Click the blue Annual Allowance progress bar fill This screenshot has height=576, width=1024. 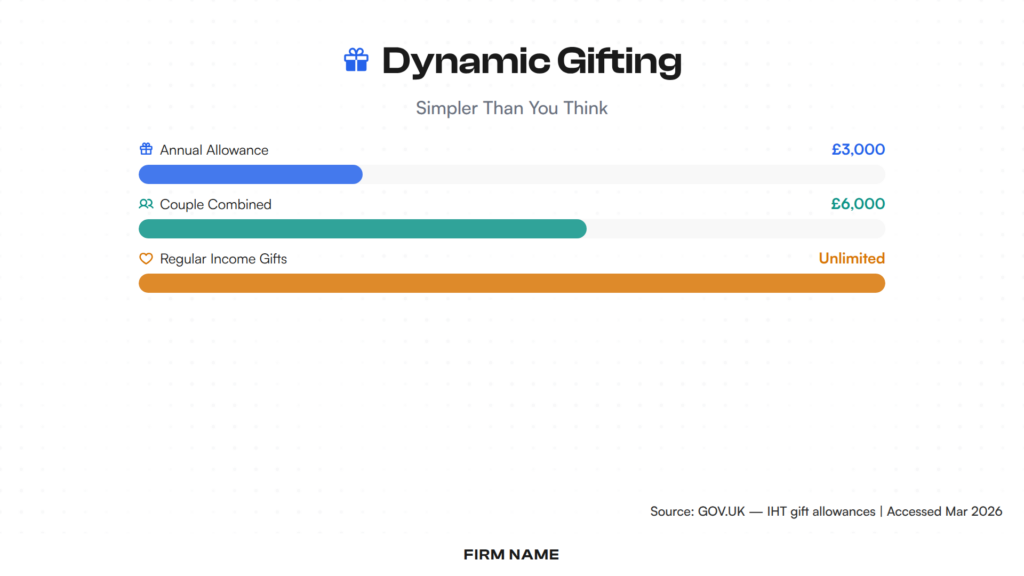click(250, 175)
